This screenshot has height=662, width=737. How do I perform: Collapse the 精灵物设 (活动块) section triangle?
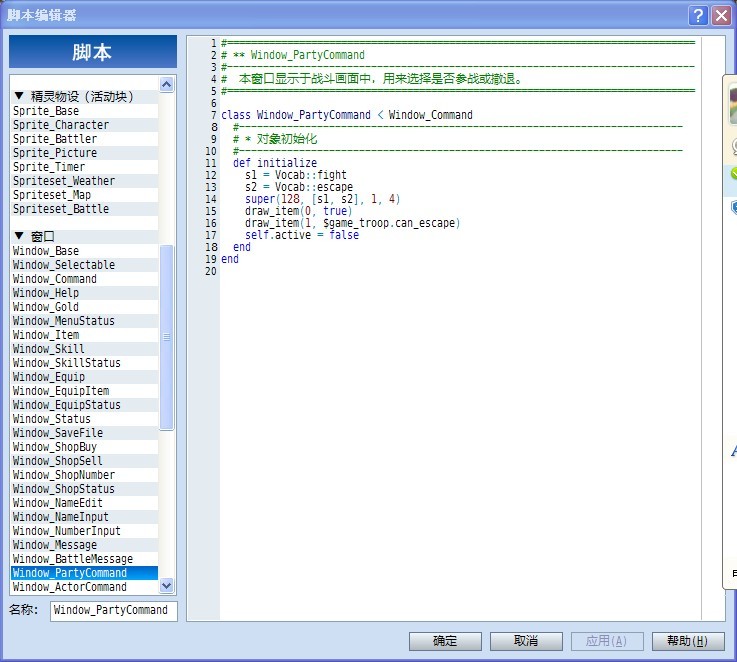tap(19, 96)
